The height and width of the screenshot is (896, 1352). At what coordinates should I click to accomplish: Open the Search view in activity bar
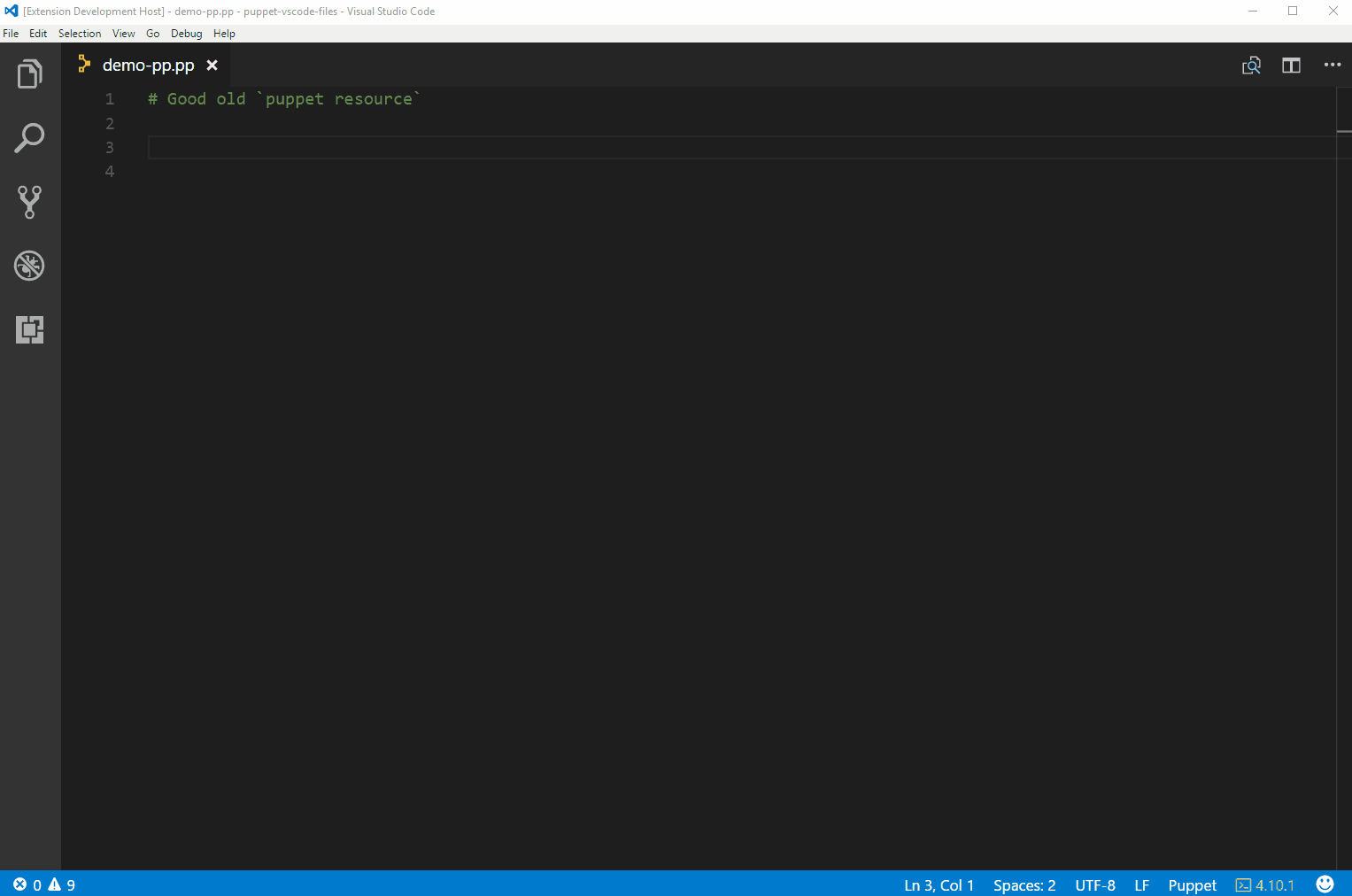[x=29, y=138]
